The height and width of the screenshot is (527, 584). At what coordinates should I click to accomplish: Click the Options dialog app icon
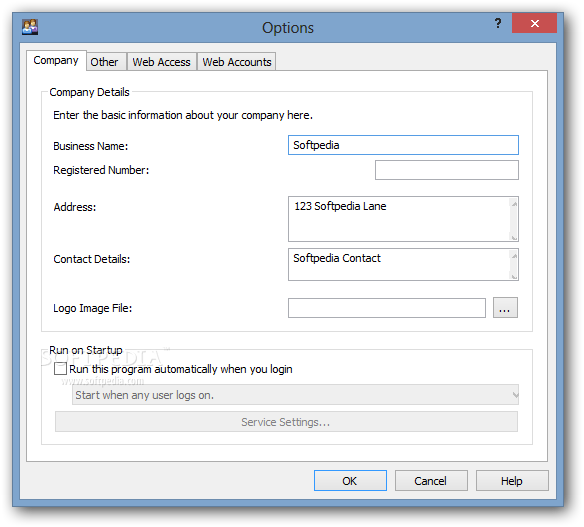click(x=30, y=27)
